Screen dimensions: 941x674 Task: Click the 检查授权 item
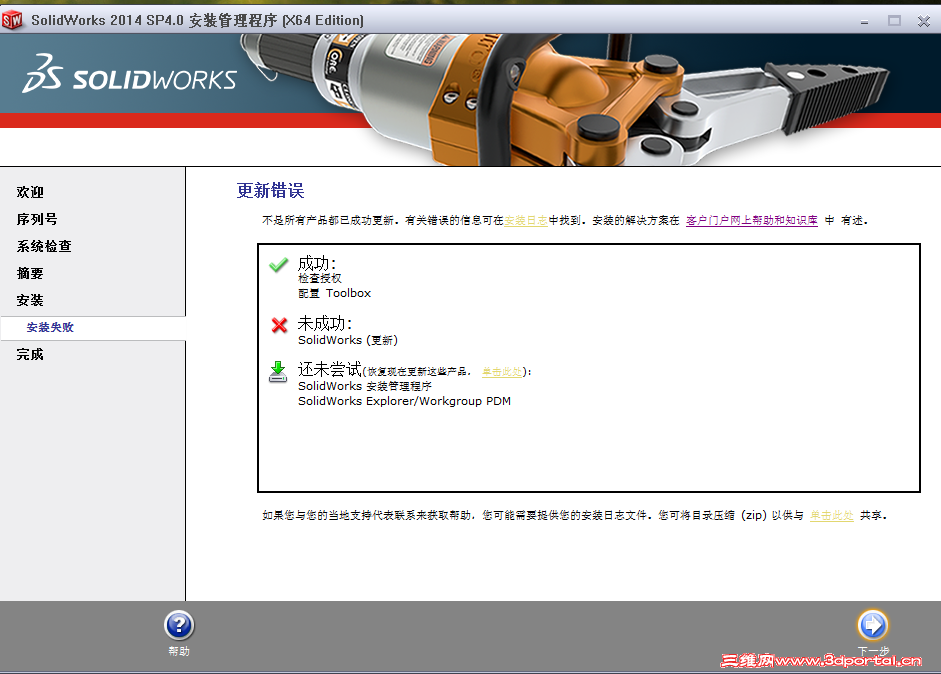coord(320,278)
